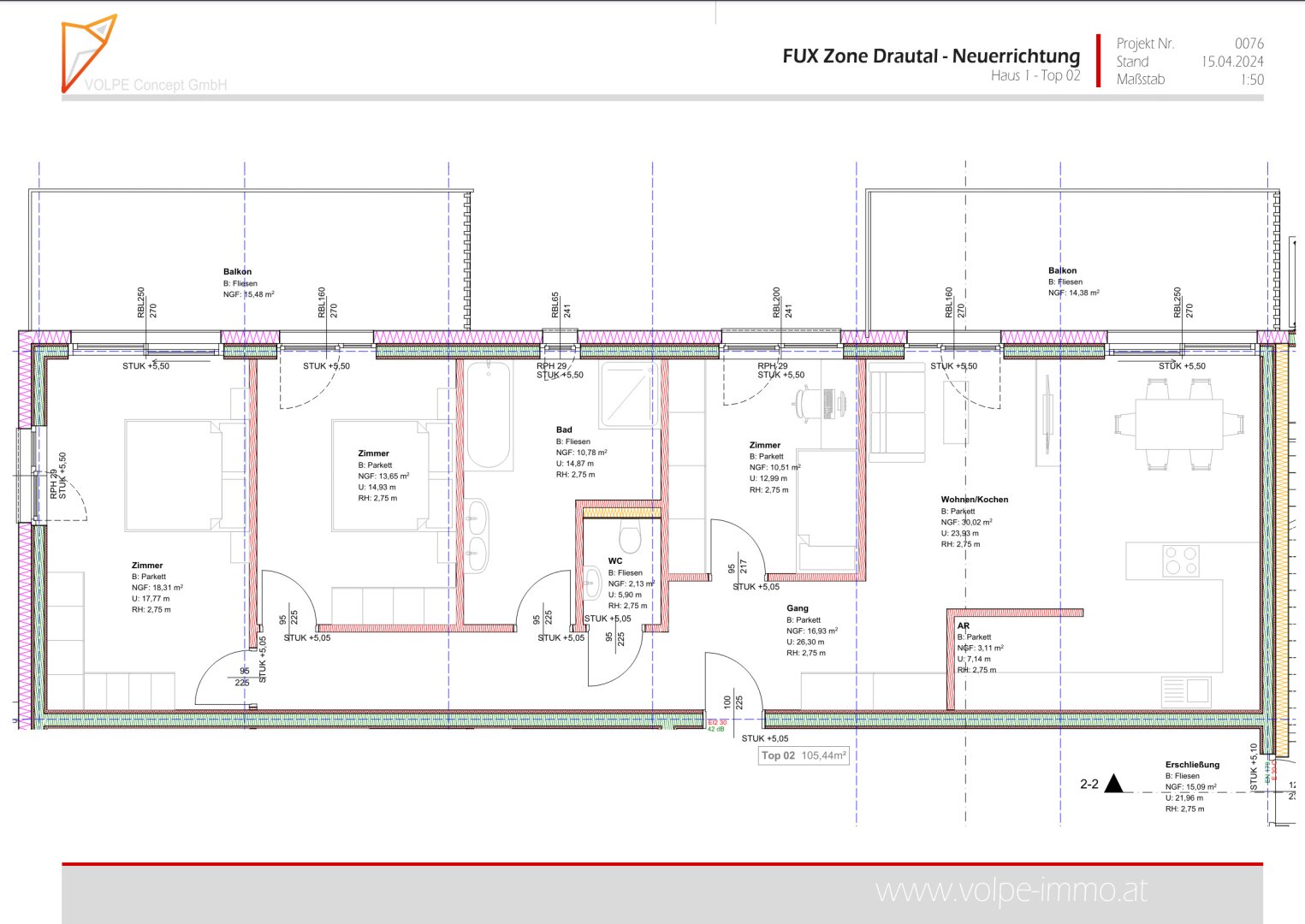The image size is (1305, 924).
Task: Click the NGF: 13,65 m² value
Action: pos(383,476)
